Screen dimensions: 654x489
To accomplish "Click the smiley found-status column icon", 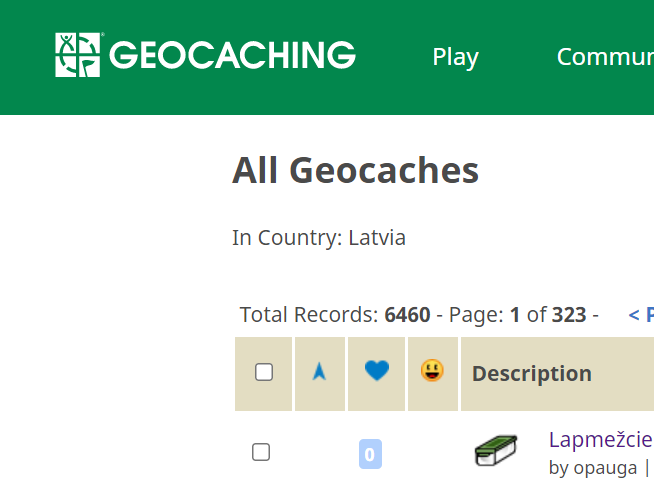I will tap(433, 371).
